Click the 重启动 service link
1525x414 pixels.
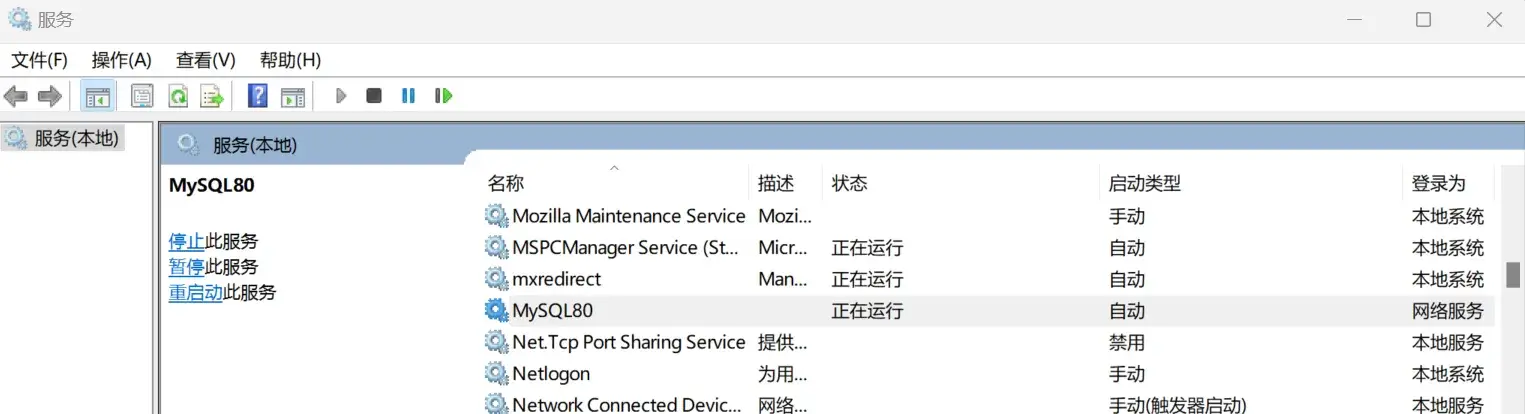pyautogui.click(x=195, y=293)
